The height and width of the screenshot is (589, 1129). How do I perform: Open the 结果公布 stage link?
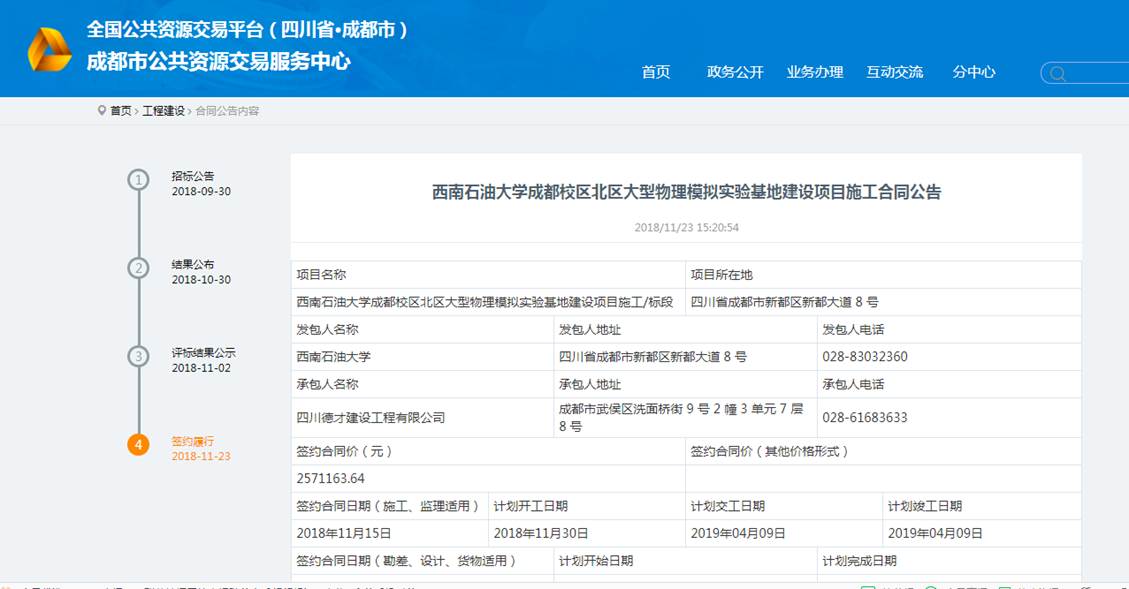(193, 264)
